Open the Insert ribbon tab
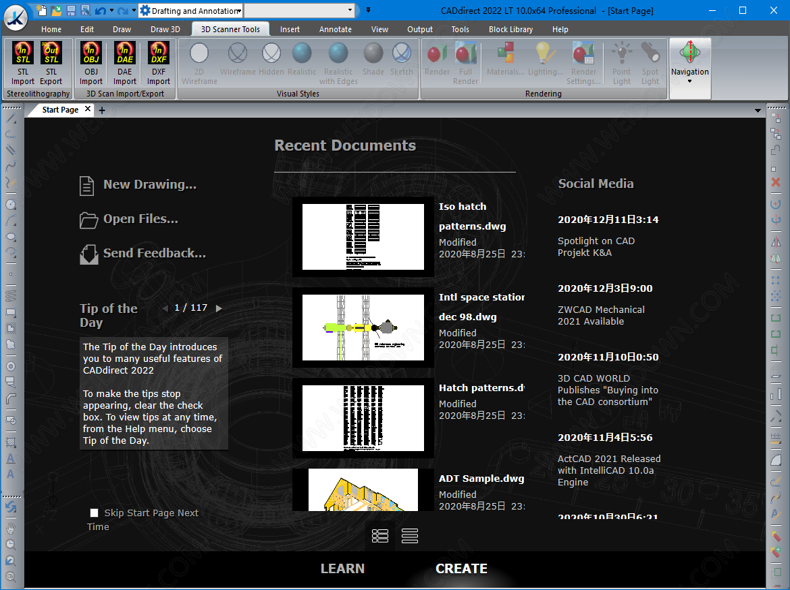Image resolution: width=790 pixels, height=590 pixels. 290,29
